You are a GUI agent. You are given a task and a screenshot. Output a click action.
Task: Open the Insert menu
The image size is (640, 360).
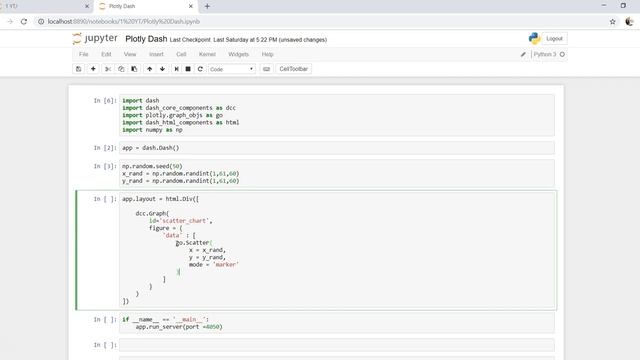(156, 54)
